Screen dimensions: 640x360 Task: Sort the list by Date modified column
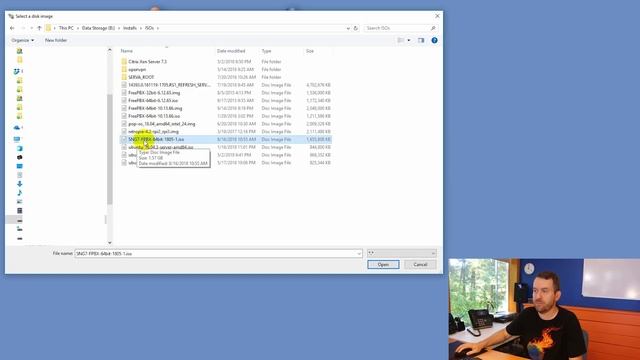click(231, 51)
